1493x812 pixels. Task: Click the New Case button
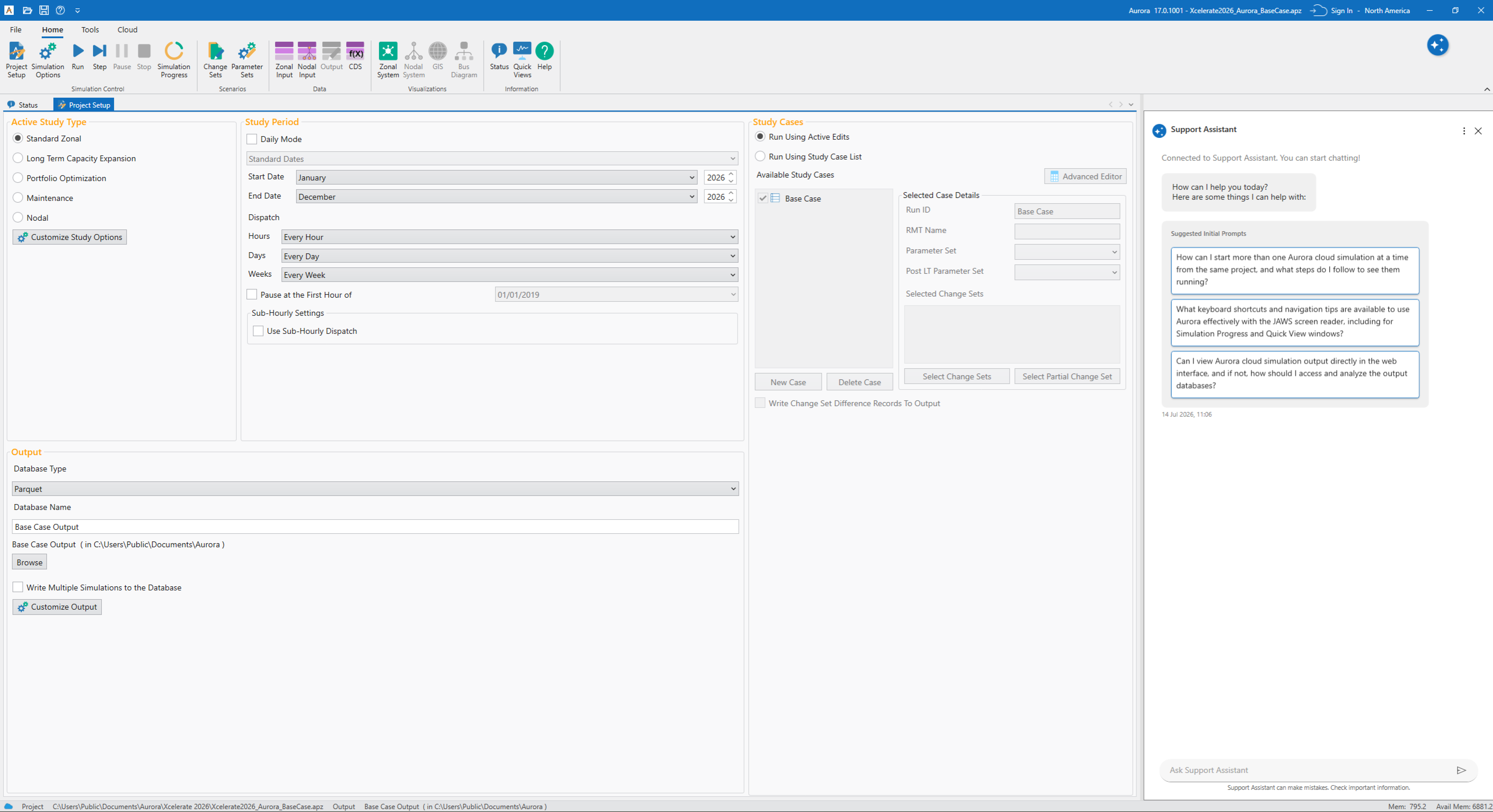pos(788,382)
